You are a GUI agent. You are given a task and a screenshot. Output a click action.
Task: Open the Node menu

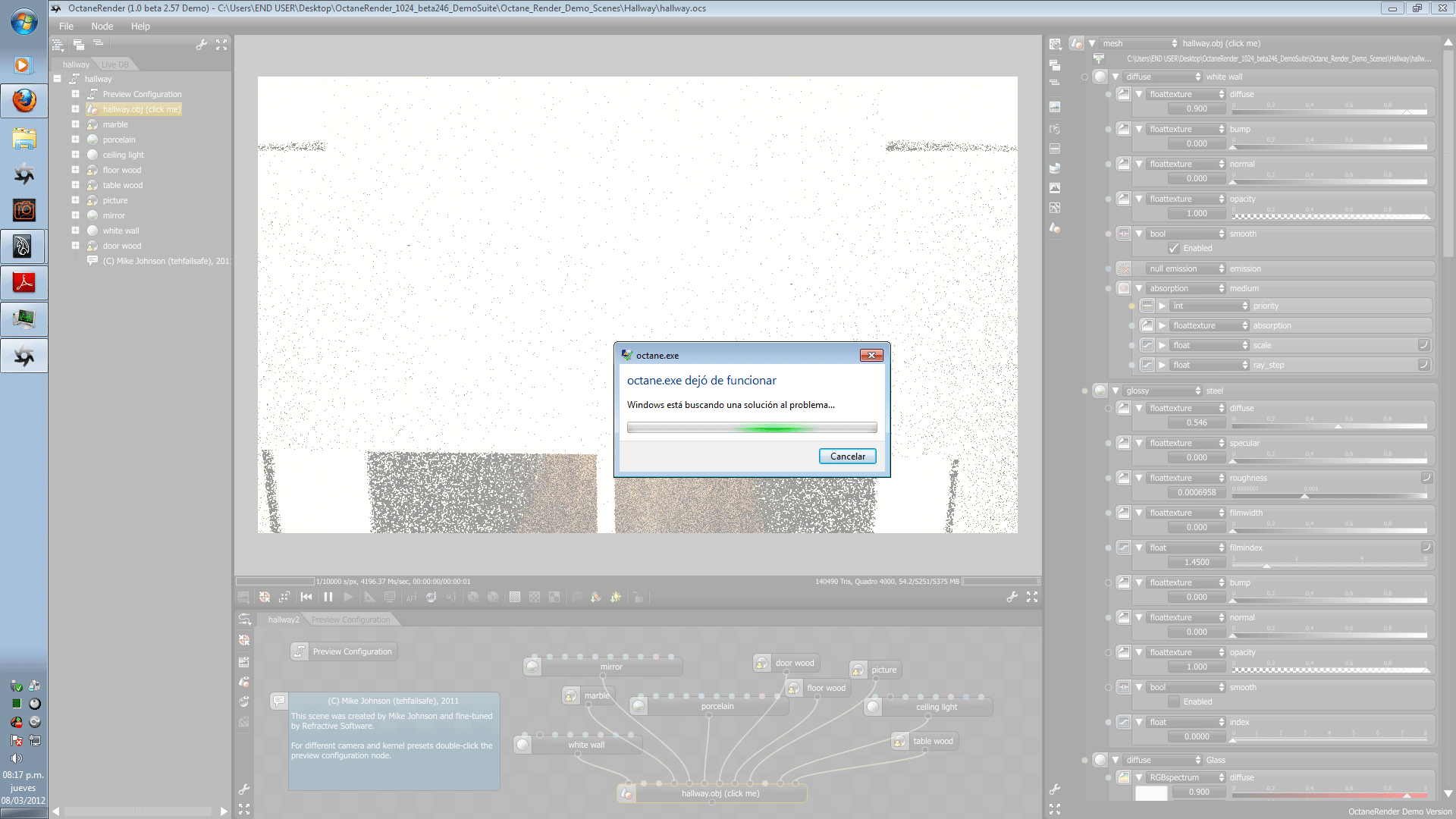(102, 26)
